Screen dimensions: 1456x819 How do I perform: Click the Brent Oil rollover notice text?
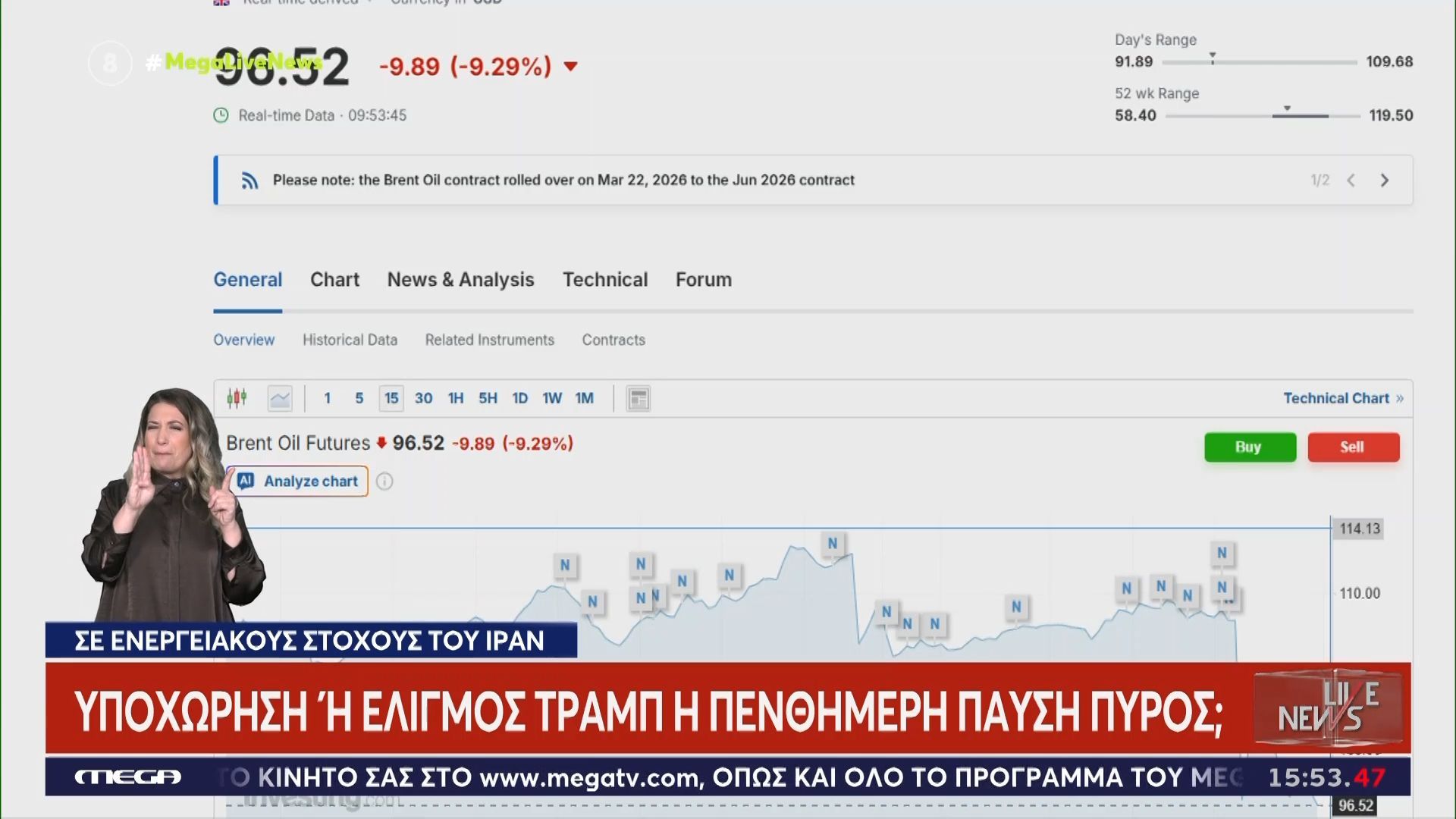click(563, 180)
